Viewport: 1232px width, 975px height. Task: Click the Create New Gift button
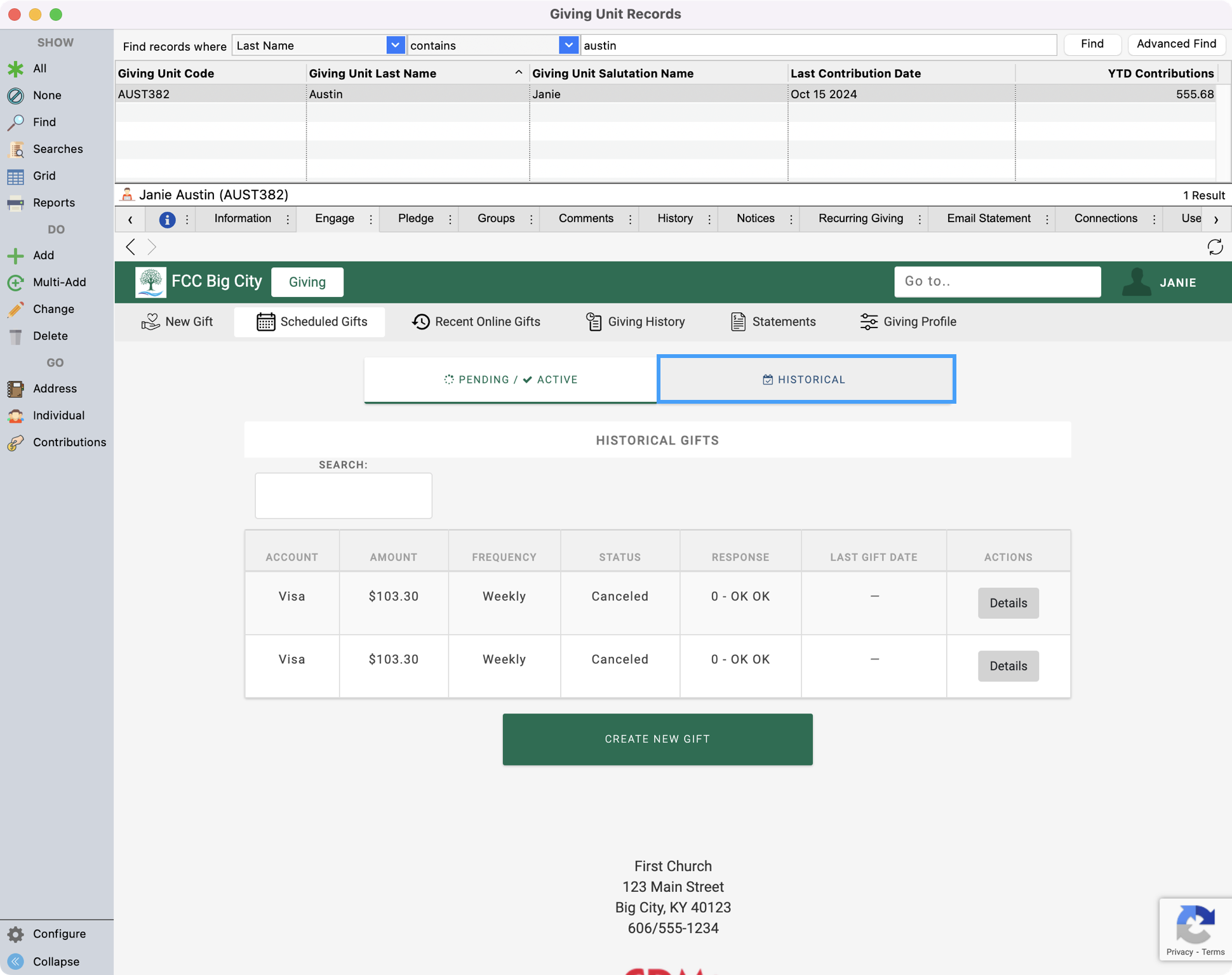[x=657, y=739]
